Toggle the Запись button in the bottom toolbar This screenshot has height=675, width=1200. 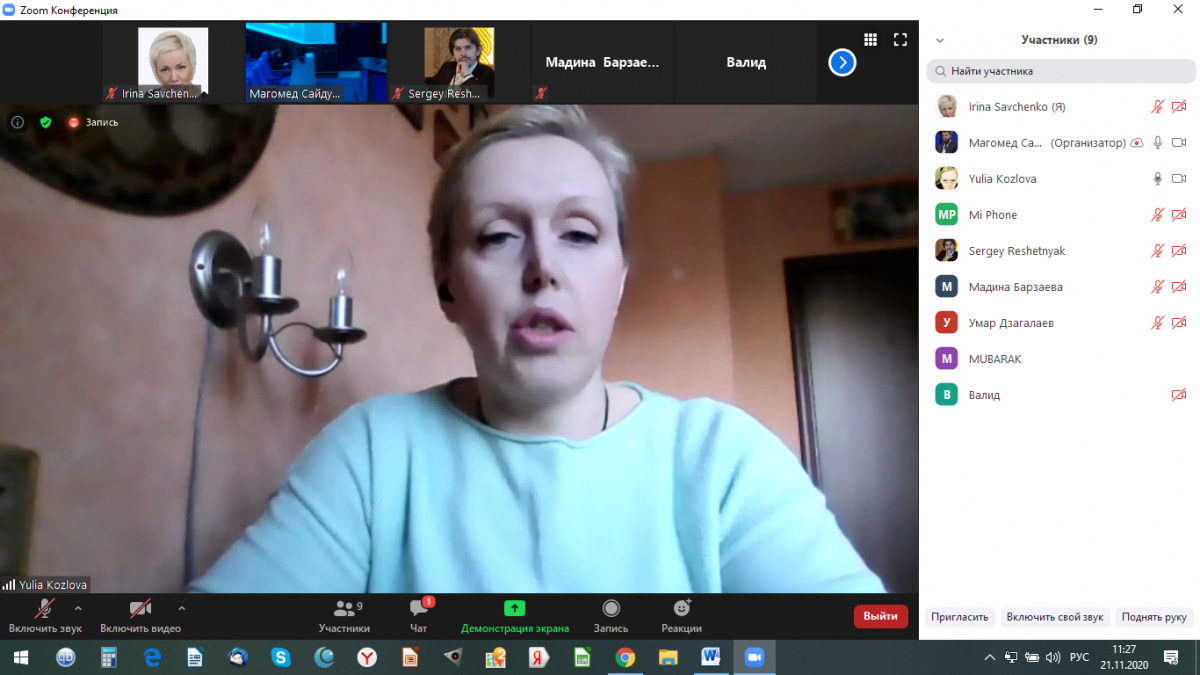tap(611, 616)
